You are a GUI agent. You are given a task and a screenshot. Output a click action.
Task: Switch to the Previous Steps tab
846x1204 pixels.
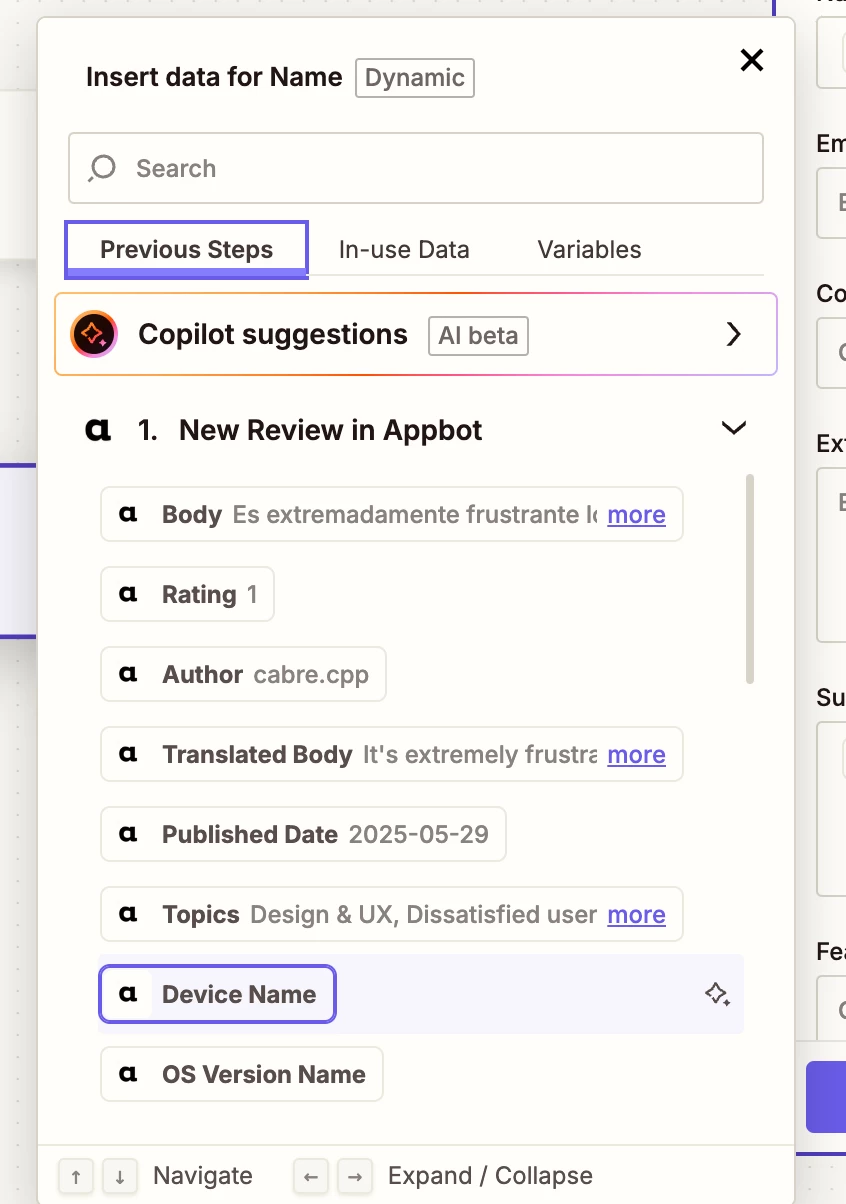[x=187, y=250]
